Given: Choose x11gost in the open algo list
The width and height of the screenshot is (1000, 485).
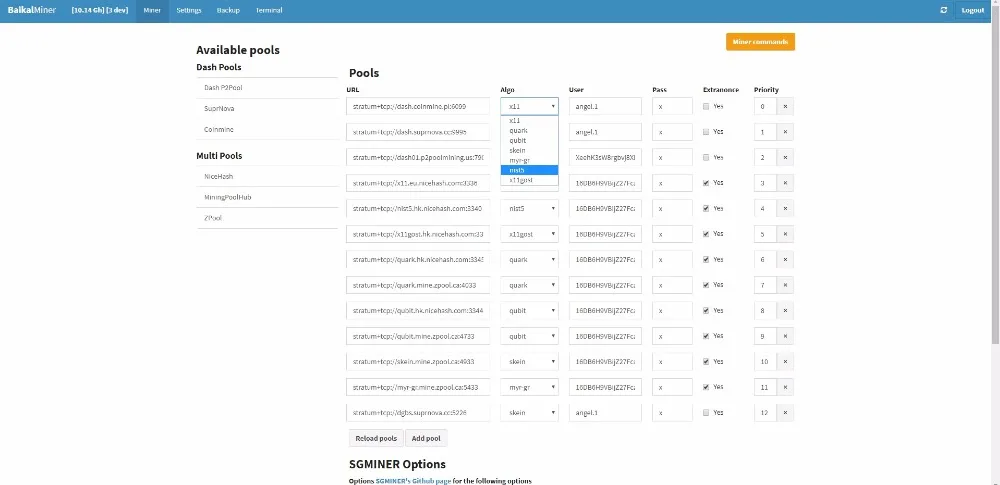Looking at the screenshot, I should 529,180.
